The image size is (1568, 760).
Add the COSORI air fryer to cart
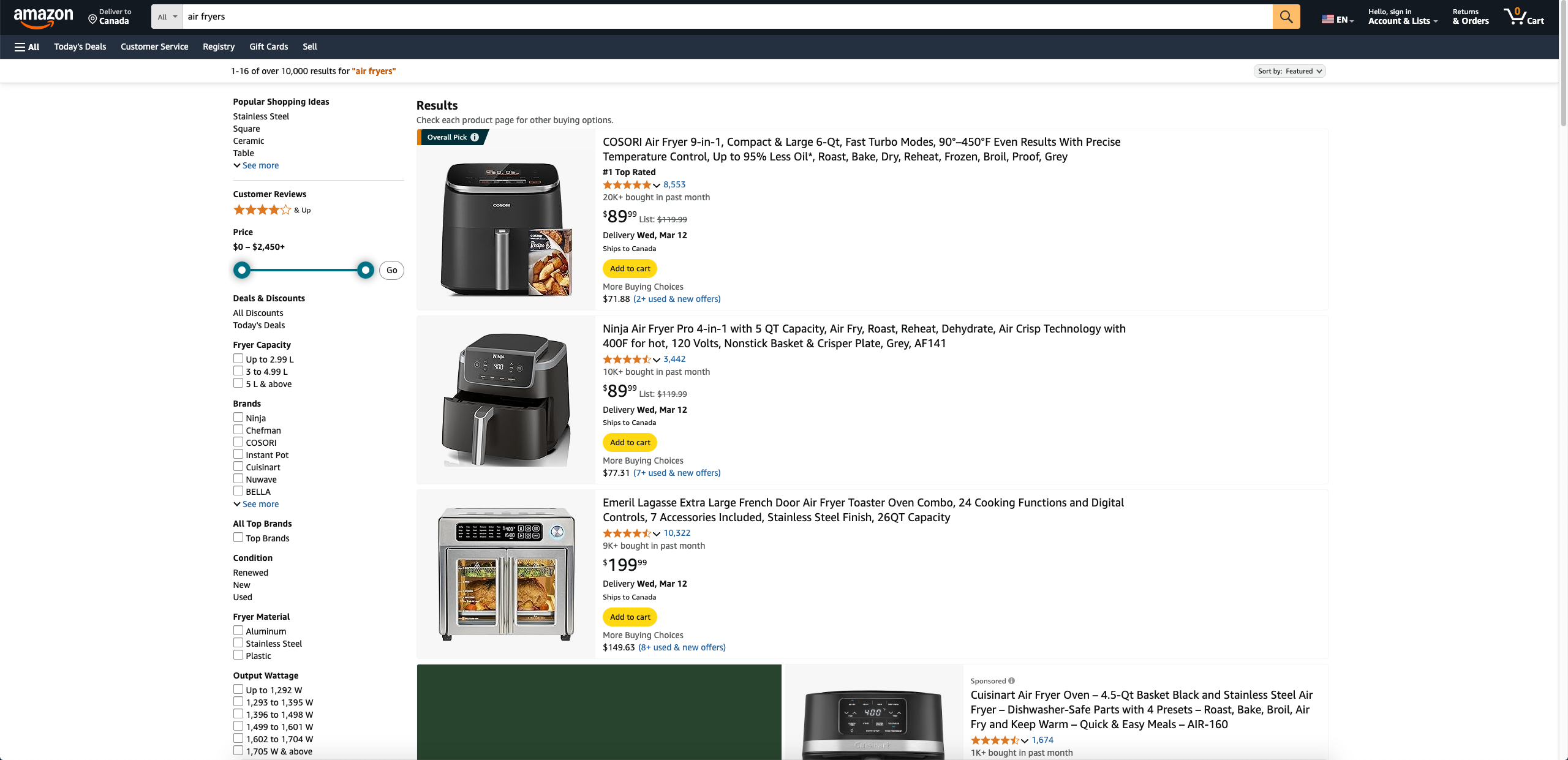(630, 268)
